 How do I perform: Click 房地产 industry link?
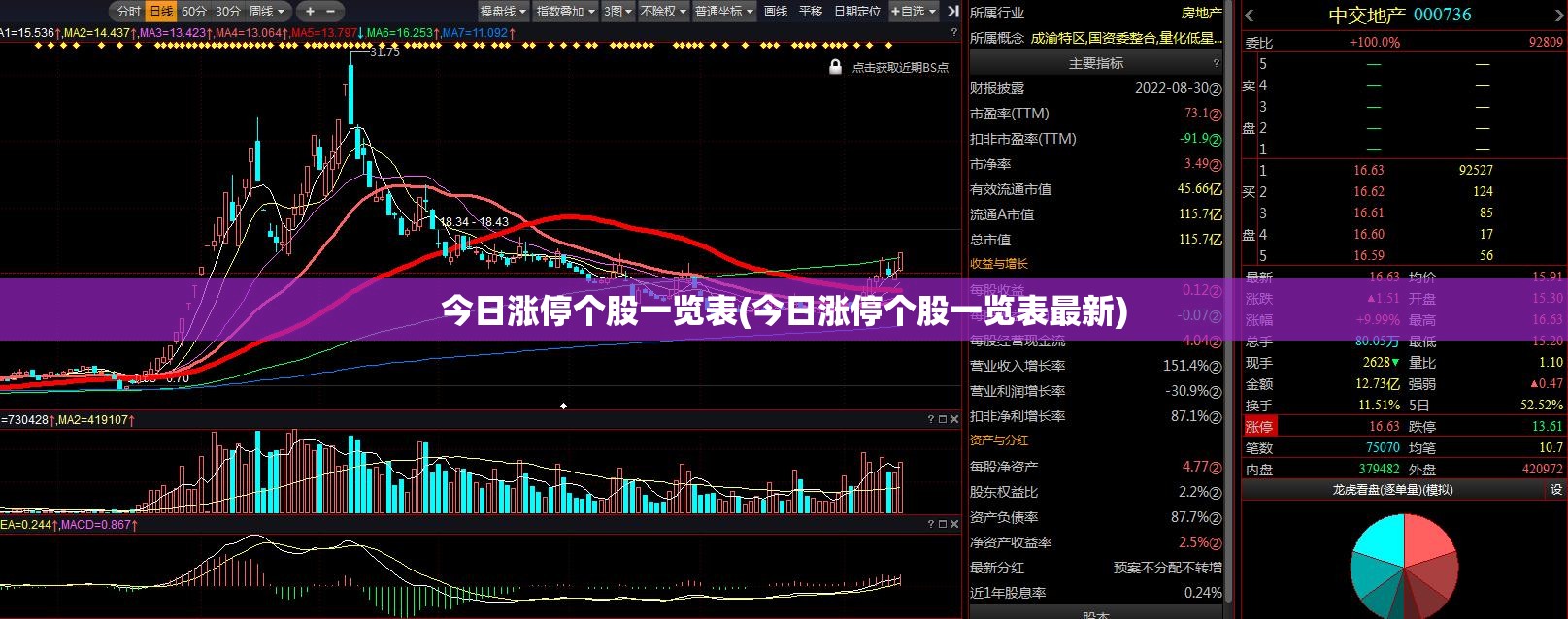coord(1201,13)
